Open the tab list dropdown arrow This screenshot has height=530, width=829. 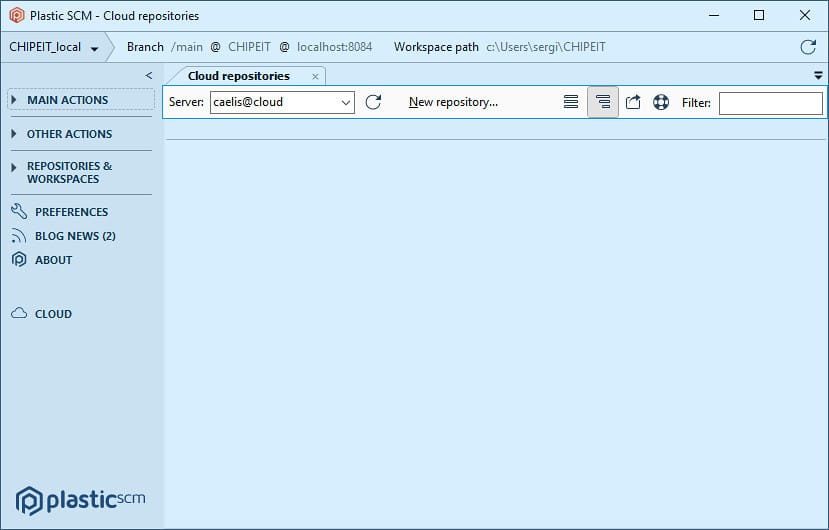click(x=818, y=76)
